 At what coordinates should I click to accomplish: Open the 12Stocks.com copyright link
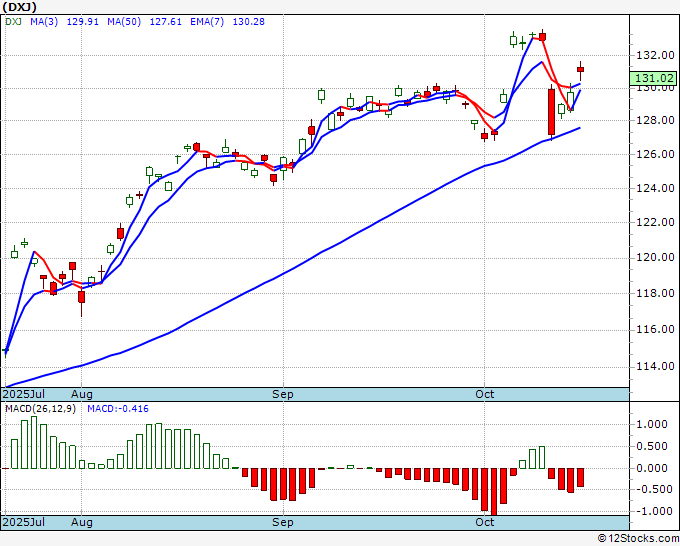638,539
